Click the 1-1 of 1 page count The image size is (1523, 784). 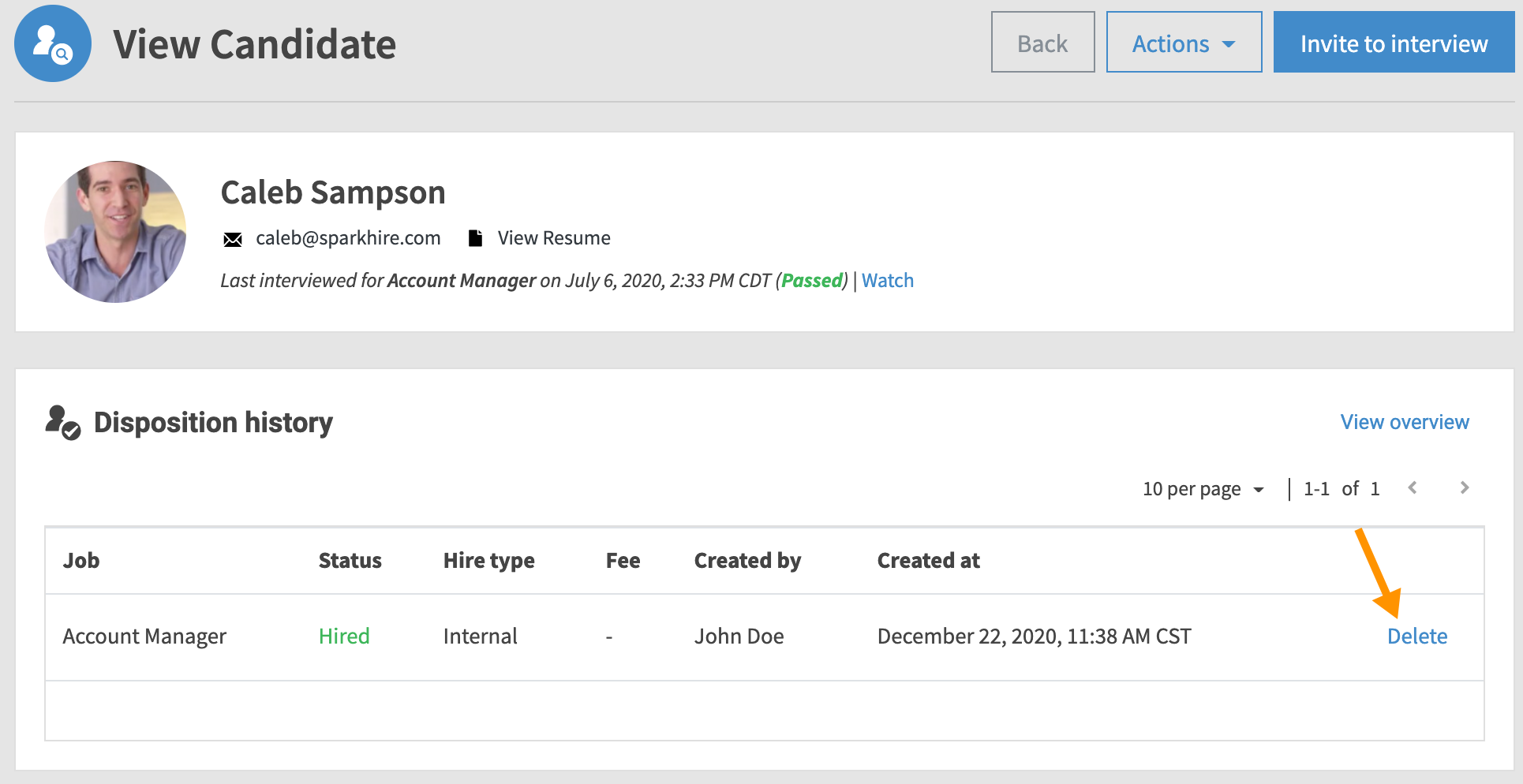(1342, 489)
